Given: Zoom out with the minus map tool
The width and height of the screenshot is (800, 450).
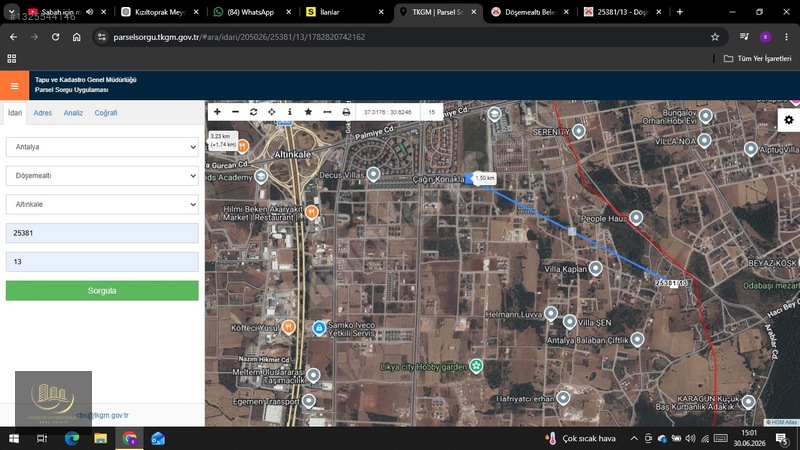Looking at the screenshot, I should tap(235, 112).
